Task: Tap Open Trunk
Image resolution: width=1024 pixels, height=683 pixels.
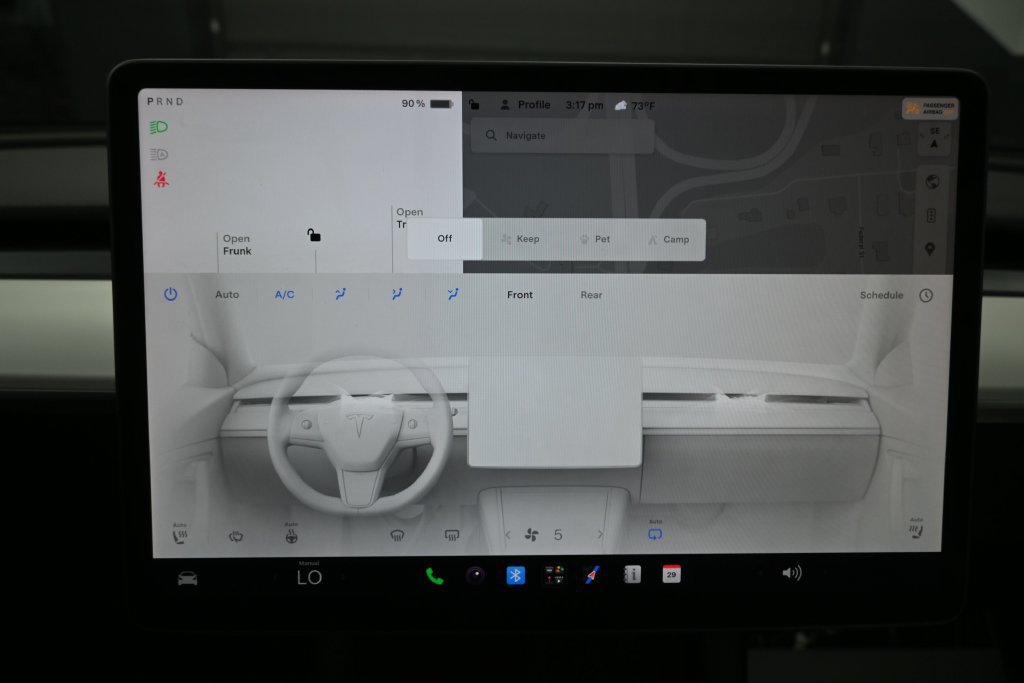Action: point(409,218)
